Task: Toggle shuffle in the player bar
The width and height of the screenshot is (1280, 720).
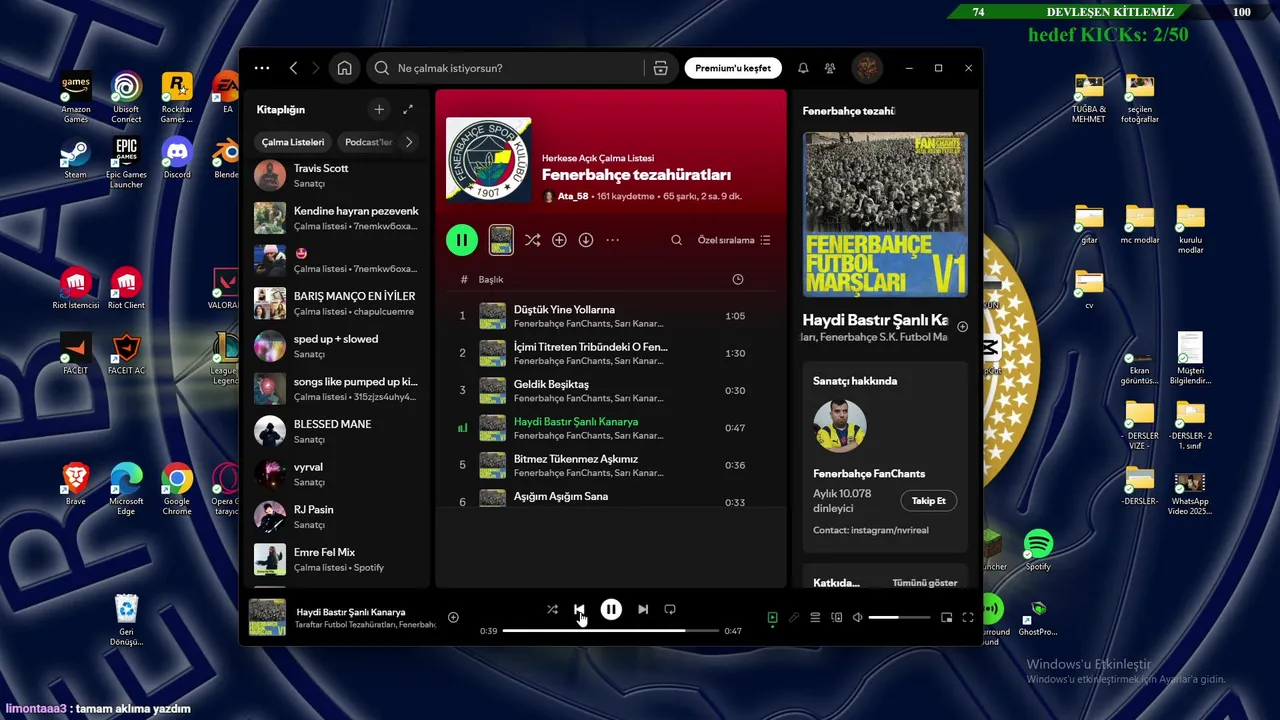Action: coord(552,609)
